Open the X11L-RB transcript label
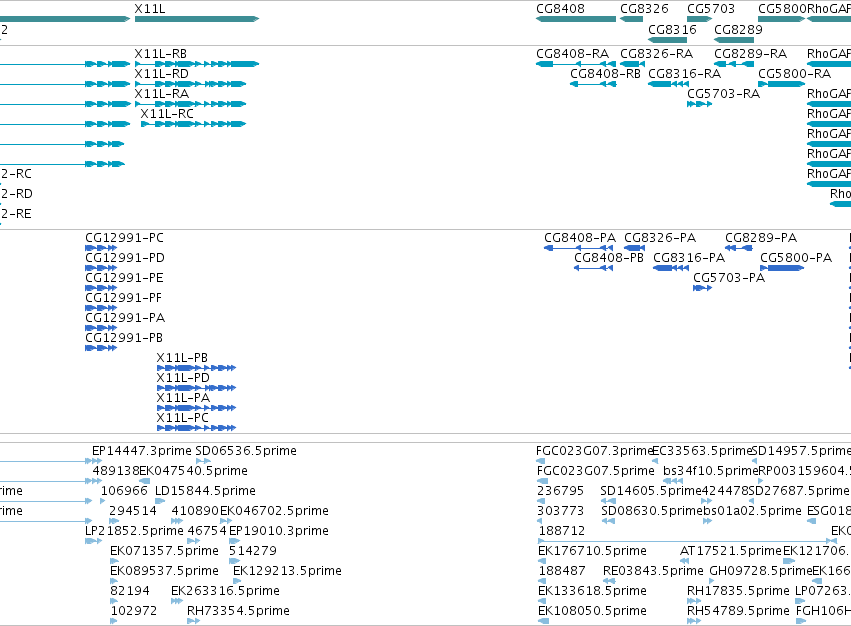The width and height of the screenshot is (851, 626). (x=161, y=54)
